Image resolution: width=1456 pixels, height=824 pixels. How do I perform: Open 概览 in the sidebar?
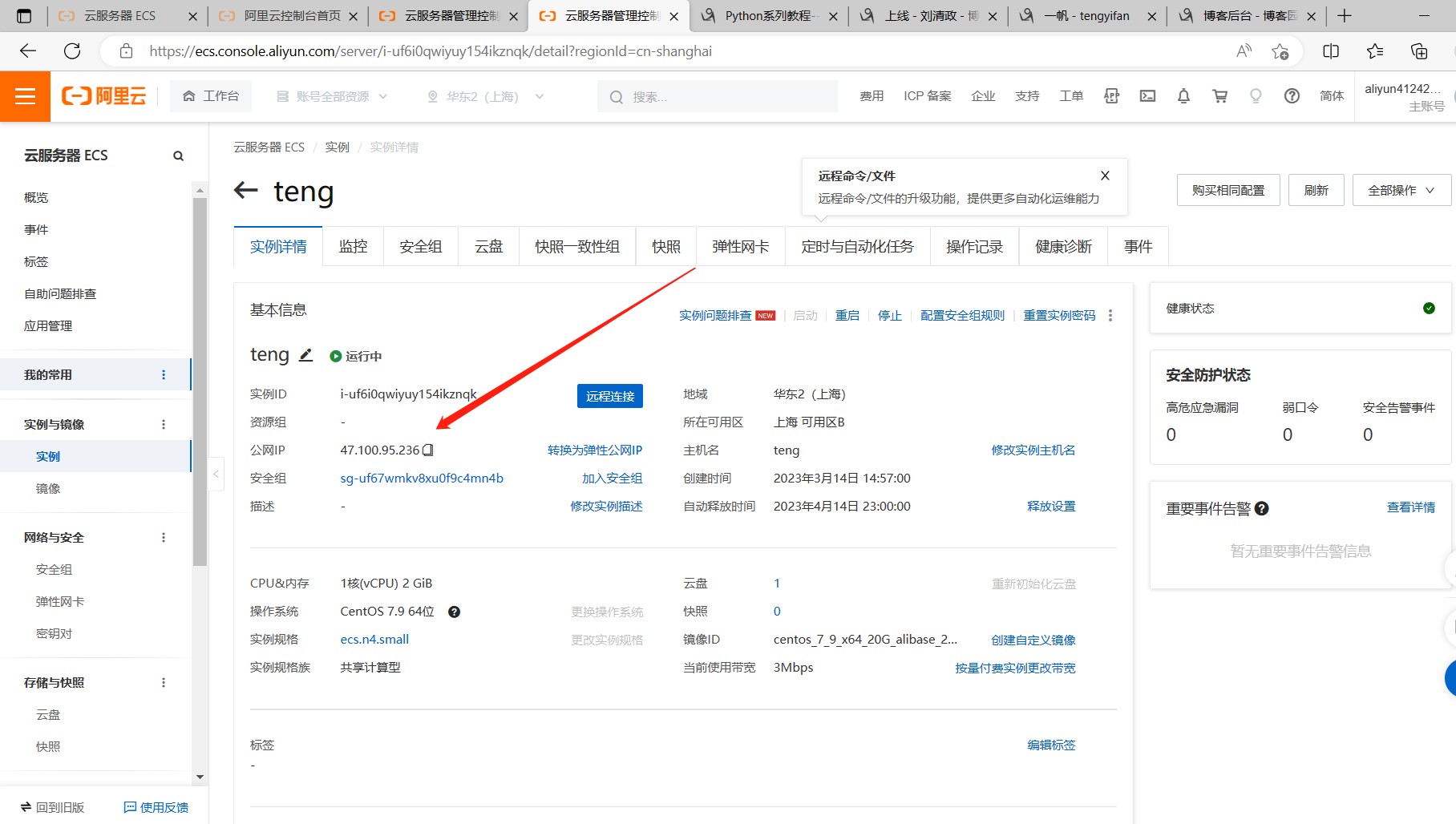(x=36, y=197)
